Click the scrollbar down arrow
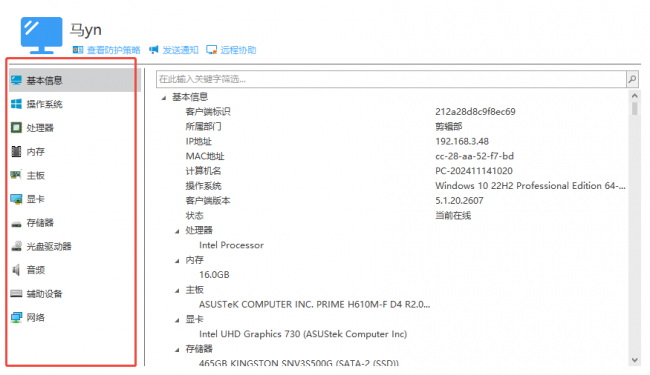Viewport: 650px width, 375px height. (x=634, y=360)
